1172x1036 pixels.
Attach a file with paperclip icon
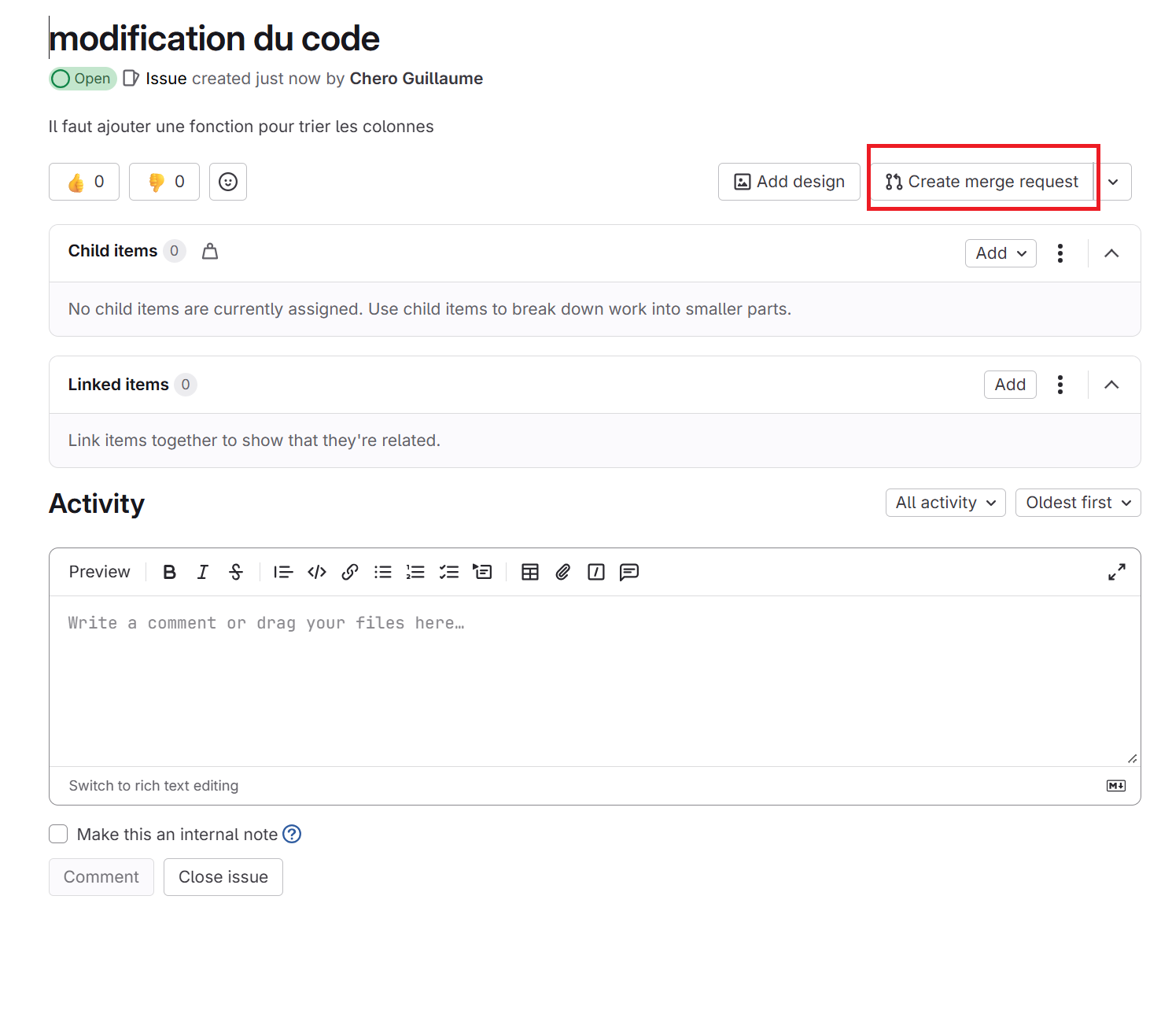(563, 572)
